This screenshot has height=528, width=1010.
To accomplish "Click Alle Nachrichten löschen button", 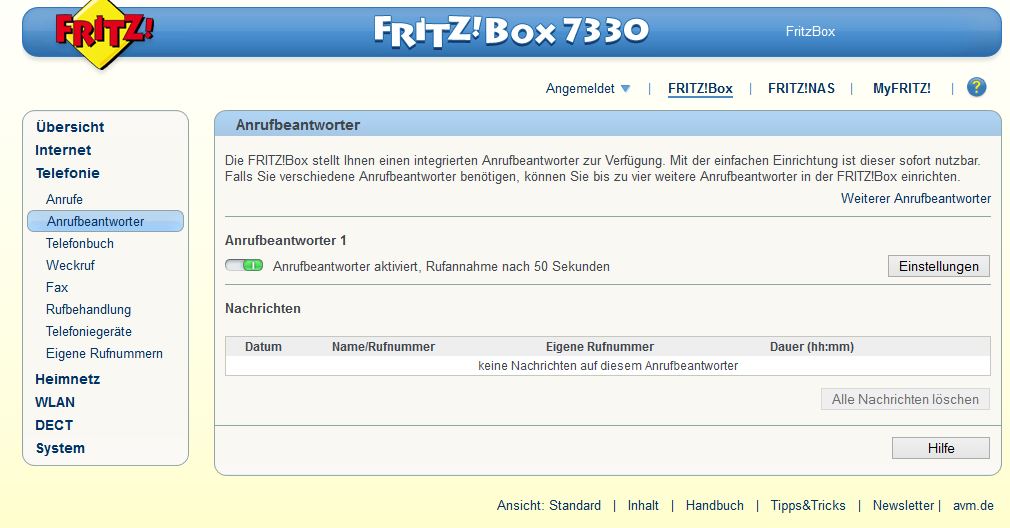I will tap(905, 399).
